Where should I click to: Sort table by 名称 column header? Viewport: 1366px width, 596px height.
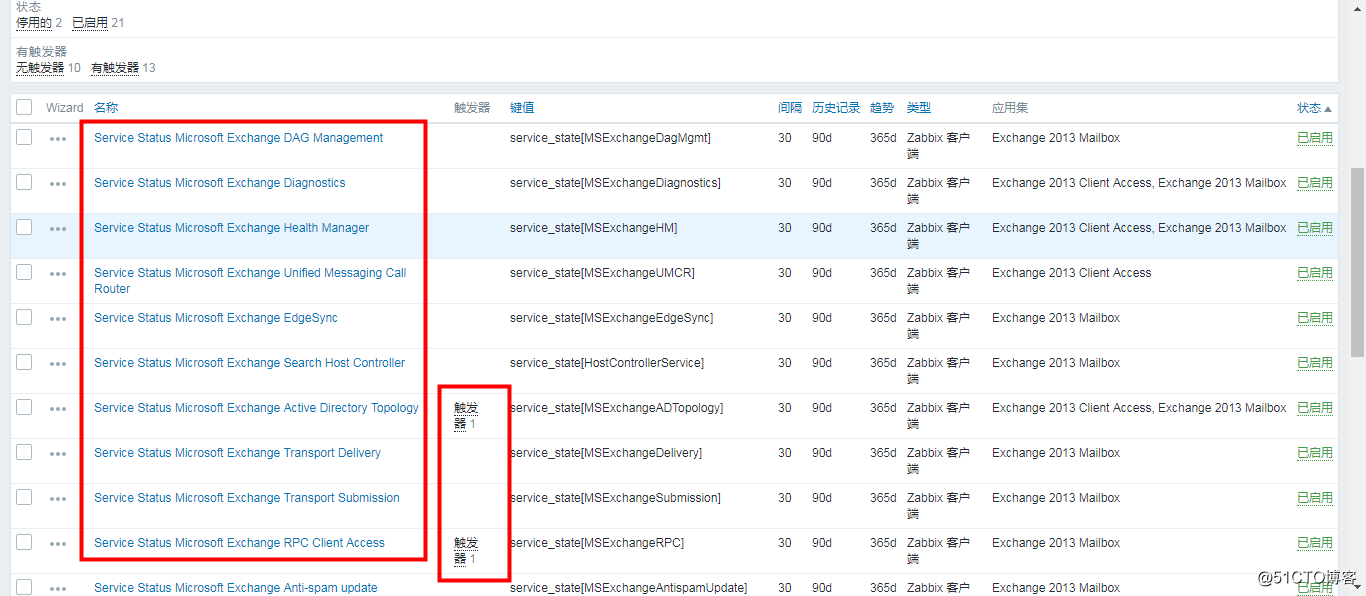pos(106,108)
